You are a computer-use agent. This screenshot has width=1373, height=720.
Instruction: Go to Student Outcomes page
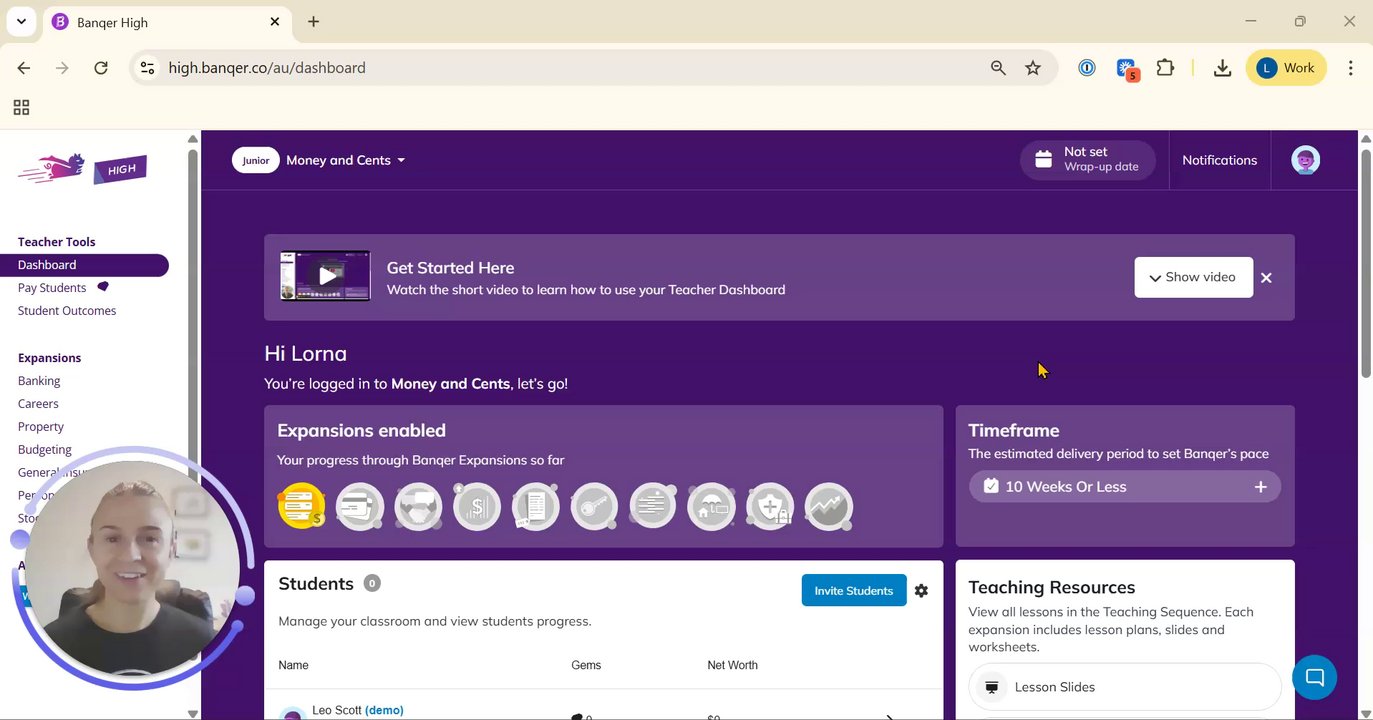click(67, 311)
